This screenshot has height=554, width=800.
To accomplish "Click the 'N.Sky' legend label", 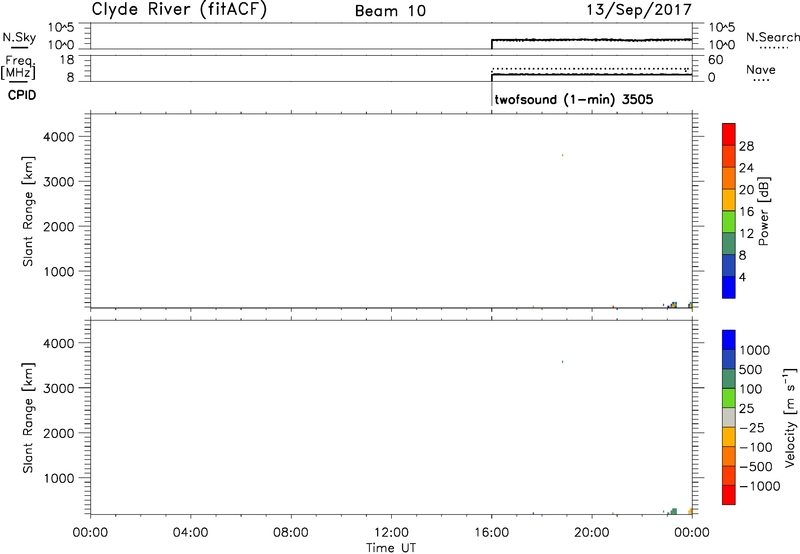I will (x=19, y=37).
